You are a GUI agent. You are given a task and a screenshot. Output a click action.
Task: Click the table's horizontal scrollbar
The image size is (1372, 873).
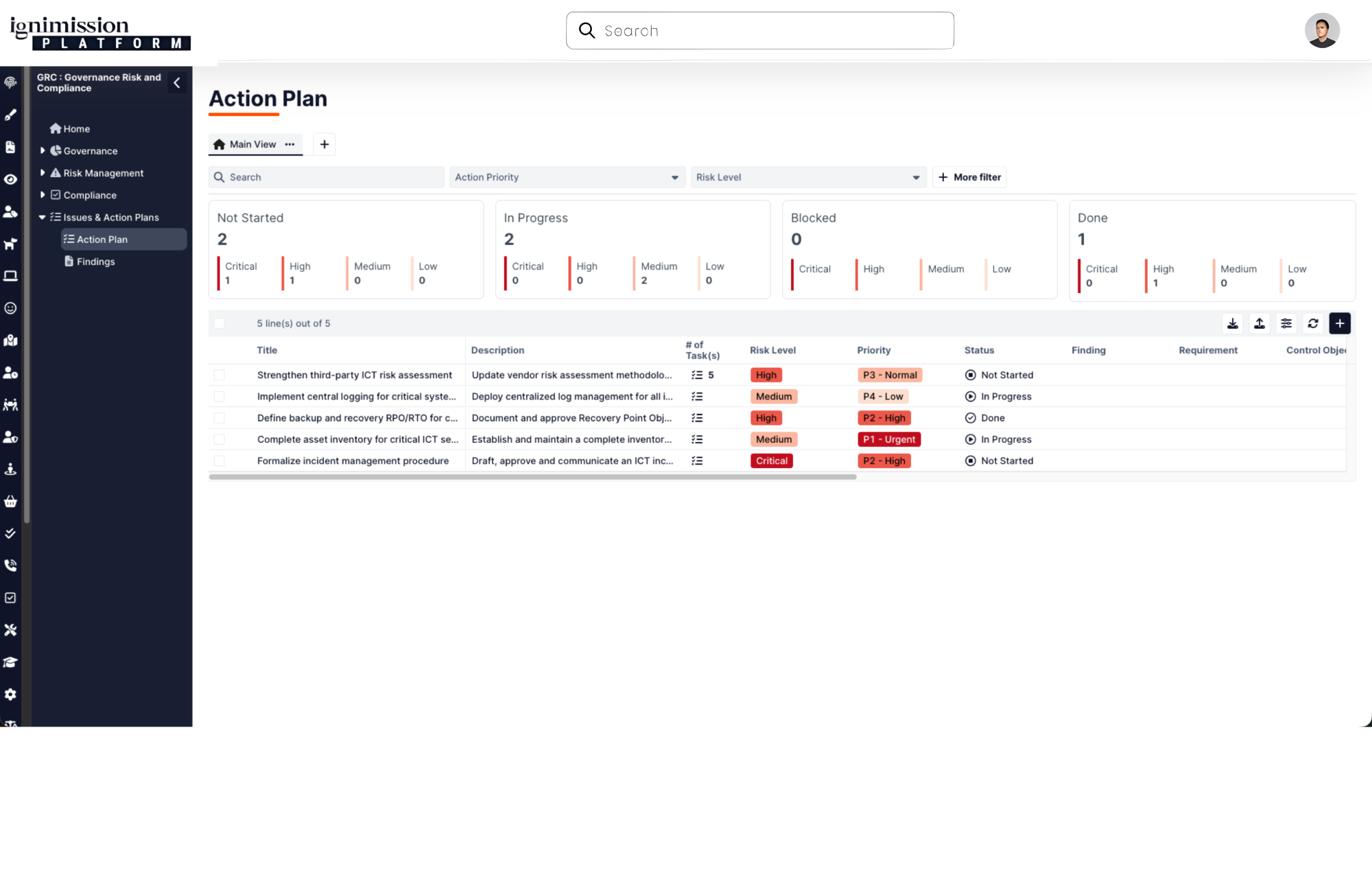pyautogui.click(x=532, y=477)
